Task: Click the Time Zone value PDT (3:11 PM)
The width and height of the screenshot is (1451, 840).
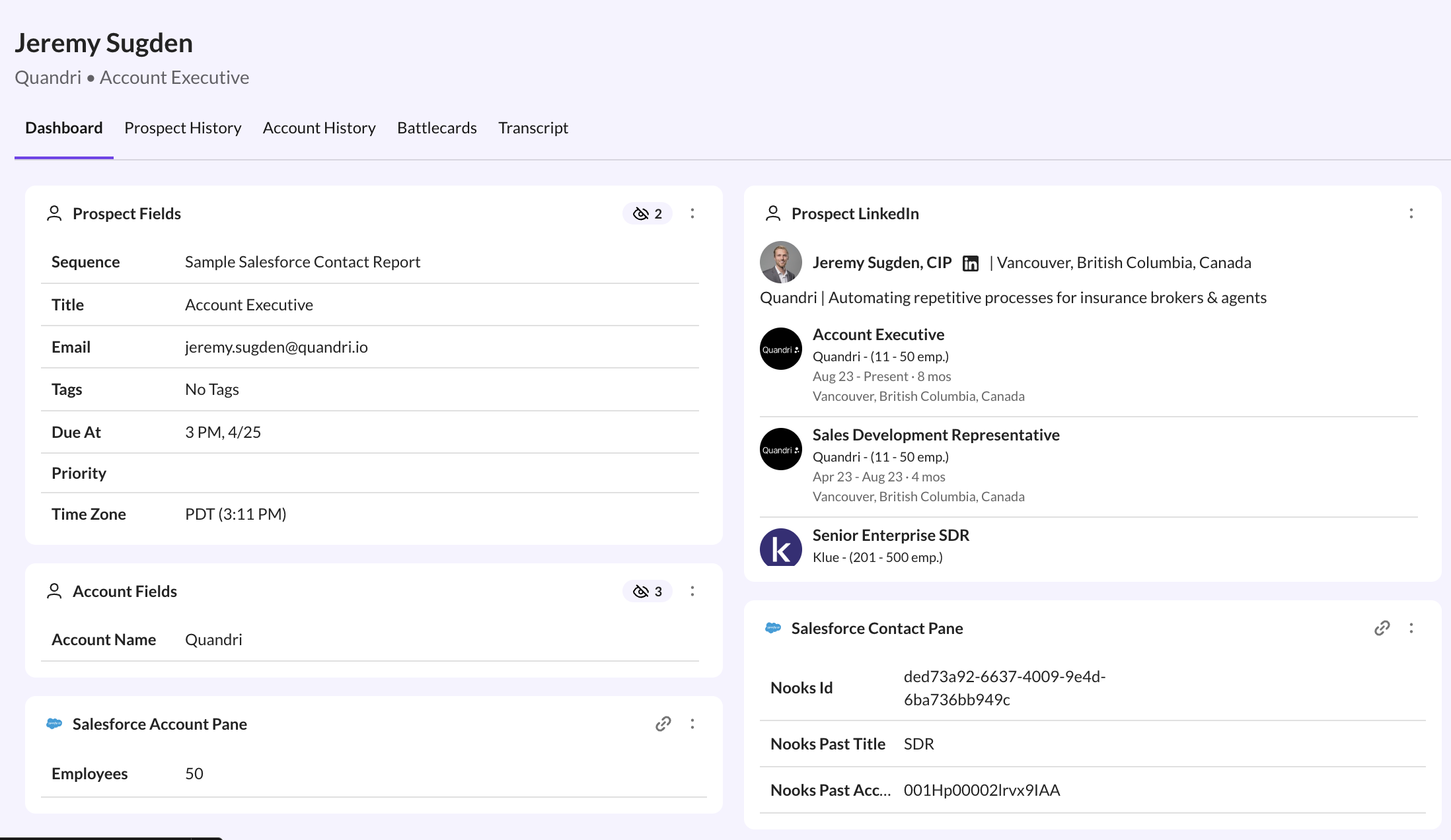Action: tap(236, 514)
